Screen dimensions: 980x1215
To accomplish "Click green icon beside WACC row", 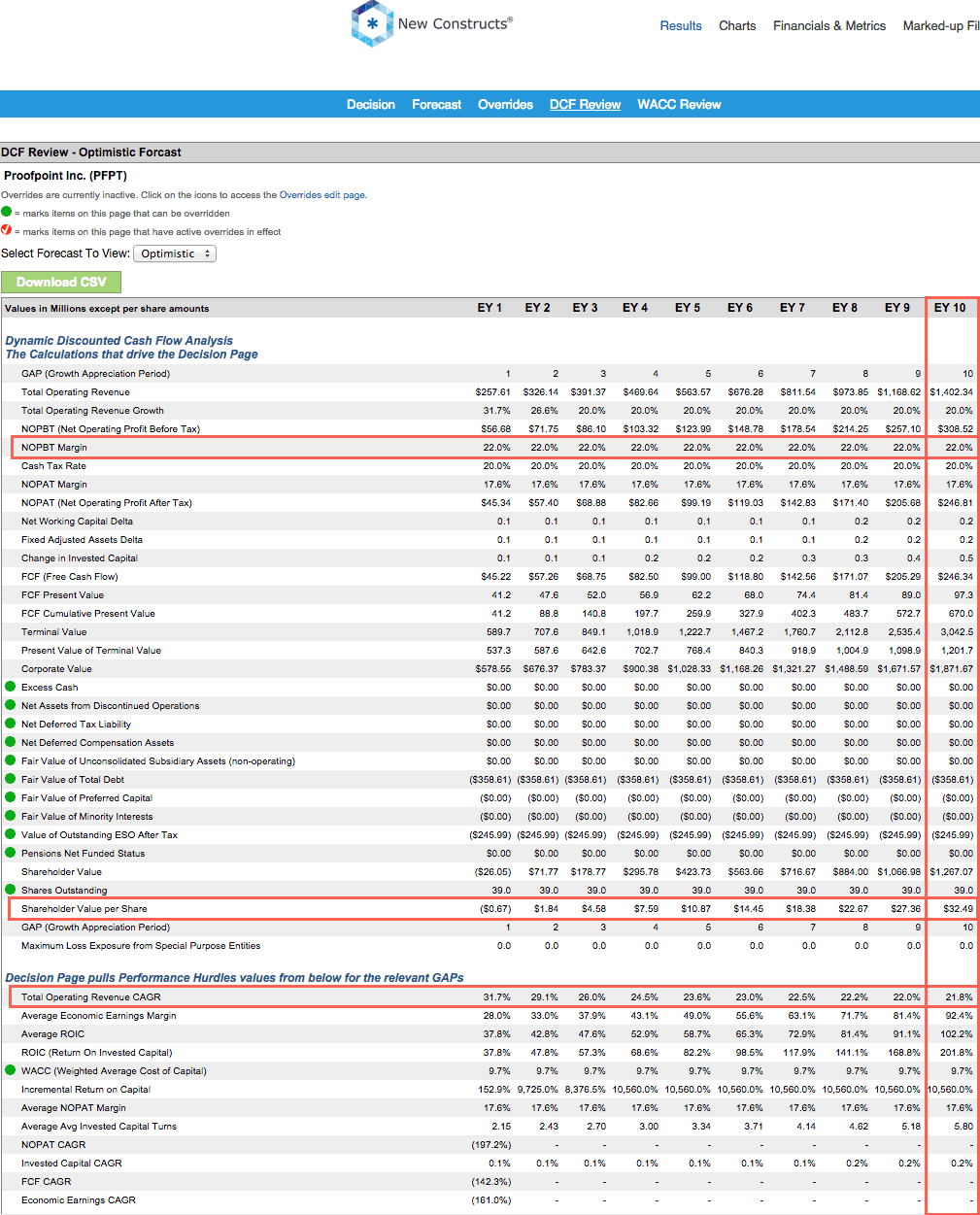I will pos(11,1070).
